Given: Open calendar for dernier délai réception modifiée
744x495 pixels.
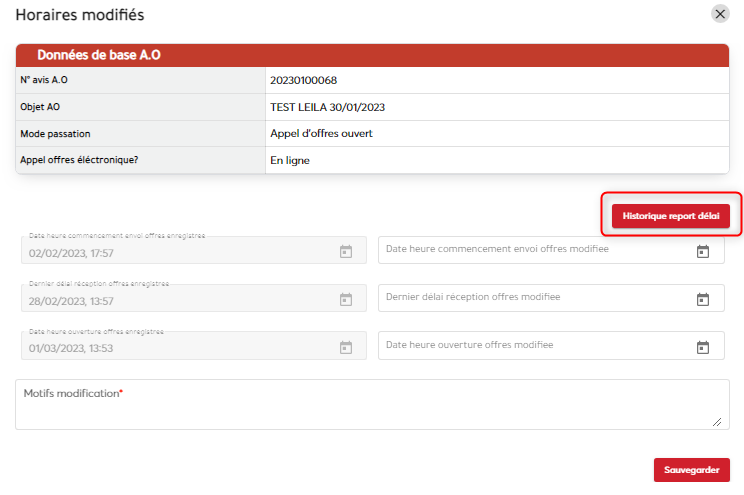Looking at the screenshot, I should (x=702, y=299).
